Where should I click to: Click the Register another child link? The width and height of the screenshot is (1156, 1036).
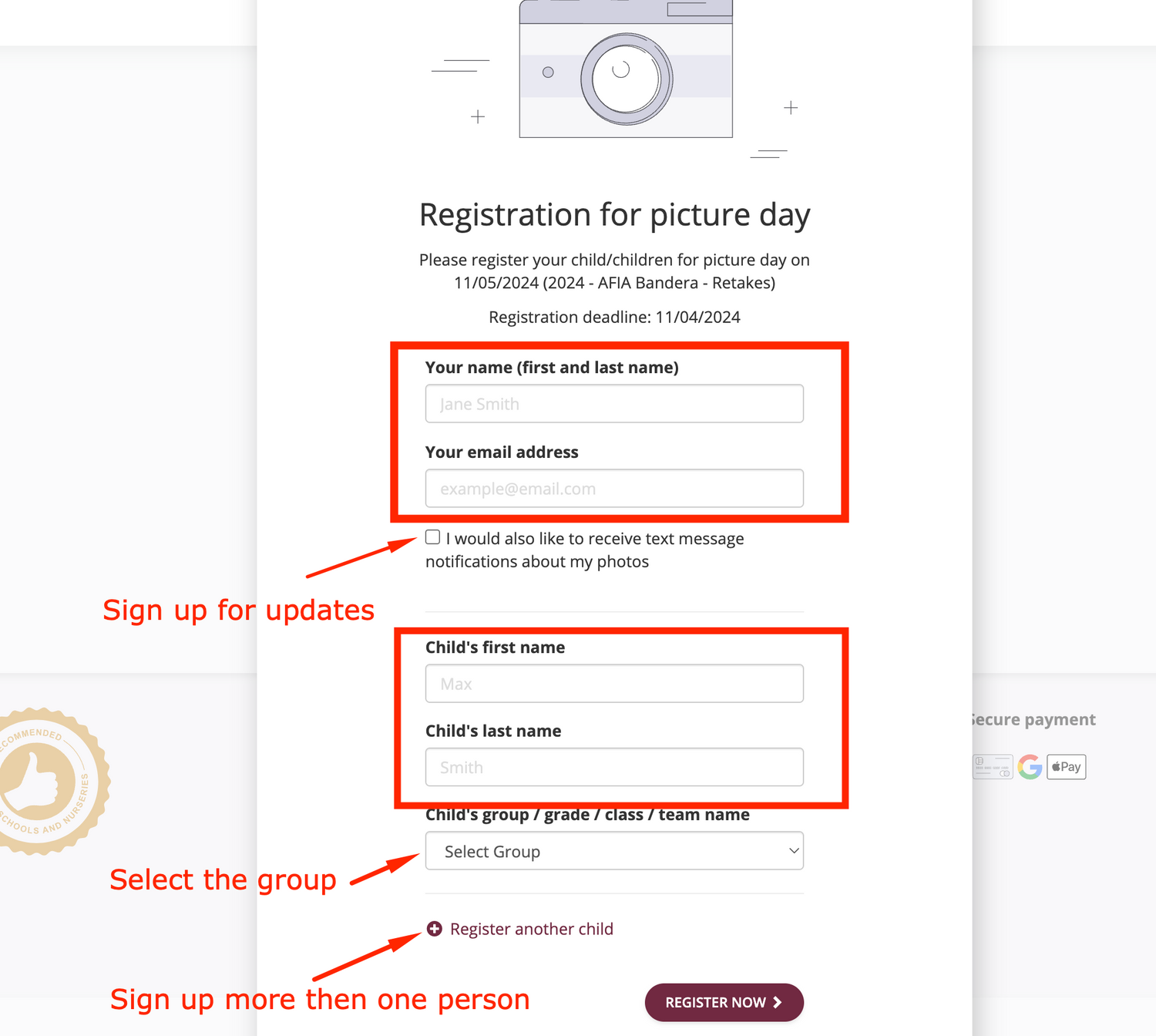pos(532,929)
